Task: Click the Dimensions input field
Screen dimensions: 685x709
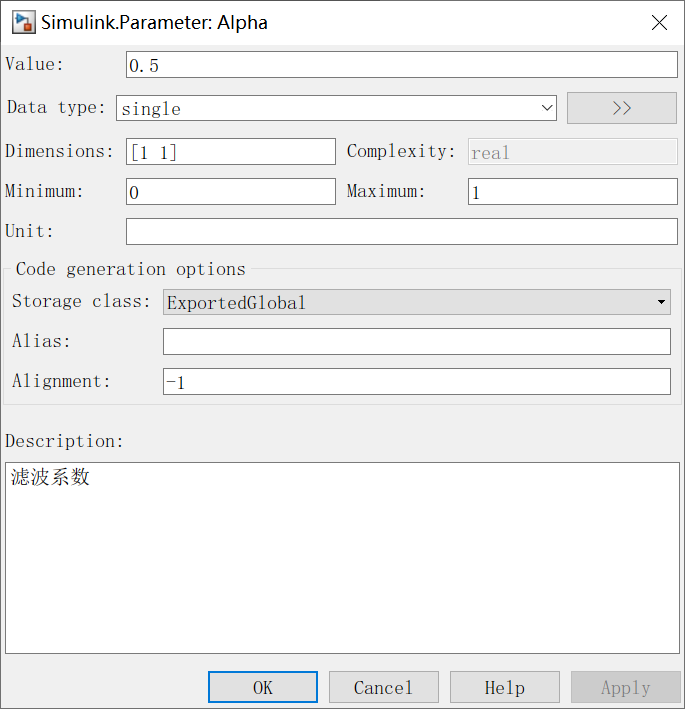Action: (230, 152)
